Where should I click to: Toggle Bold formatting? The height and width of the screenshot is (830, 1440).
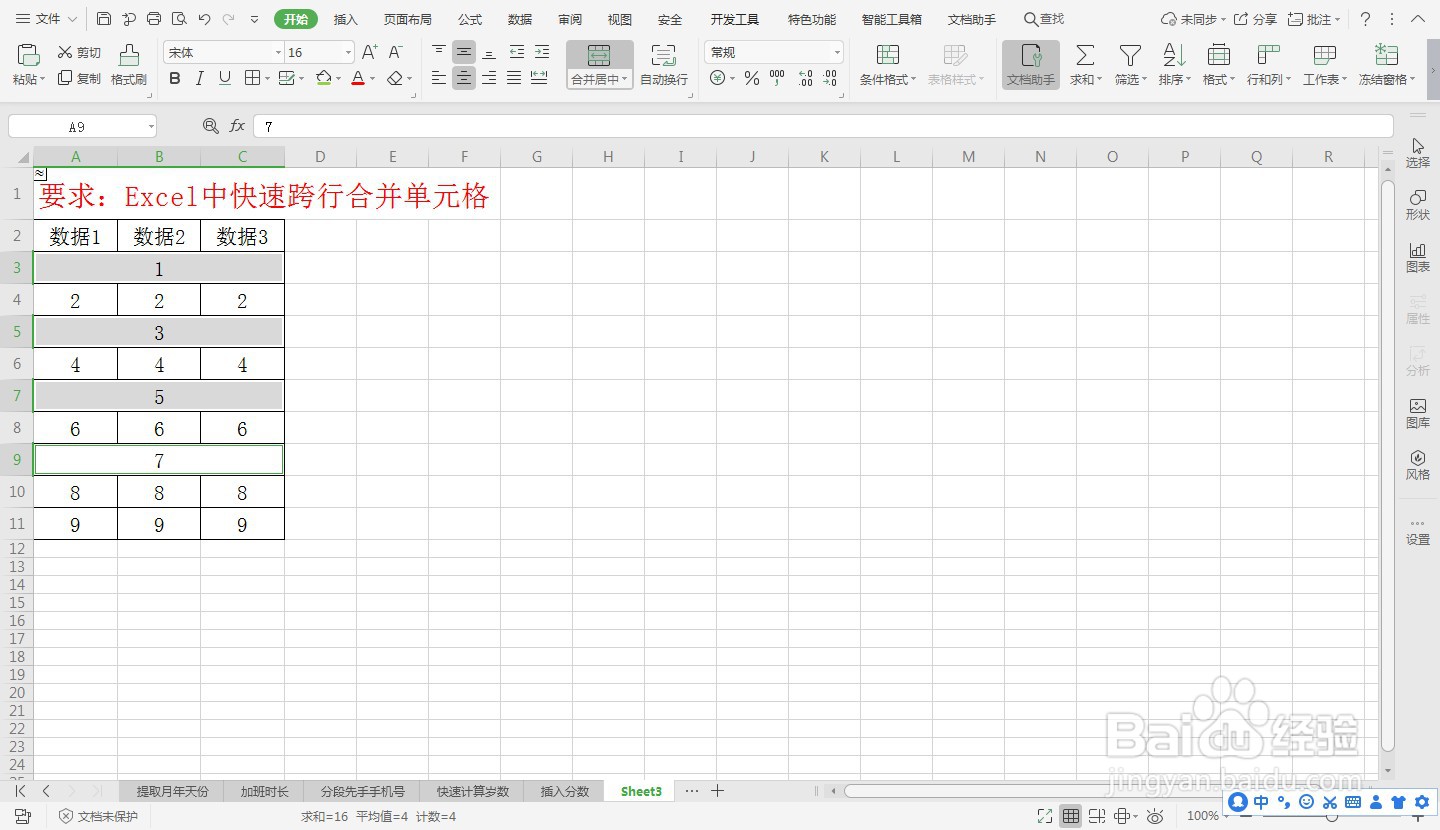pos(175,78)
